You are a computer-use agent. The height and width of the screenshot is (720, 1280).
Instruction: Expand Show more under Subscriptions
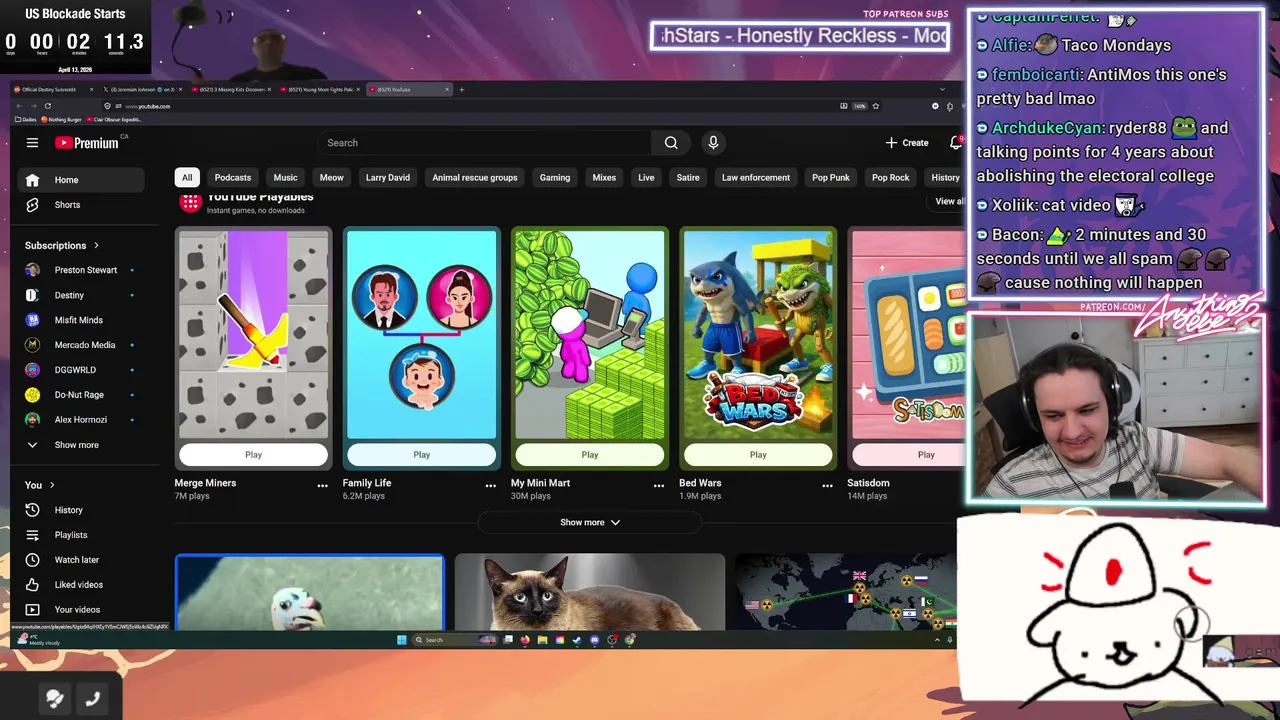pos(80,445)
